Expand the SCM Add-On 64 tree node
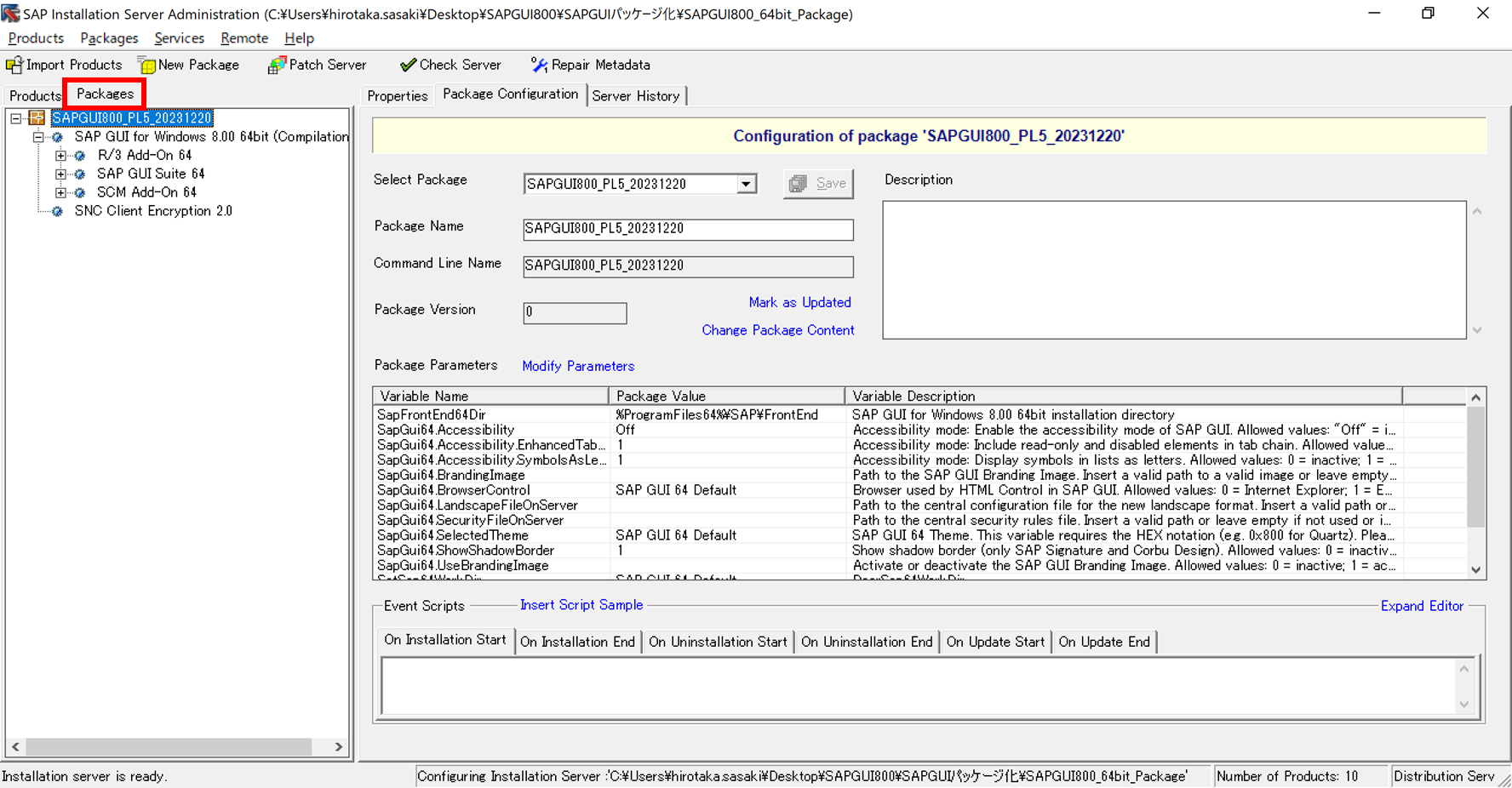1512x788 pixels. (60, 193)
